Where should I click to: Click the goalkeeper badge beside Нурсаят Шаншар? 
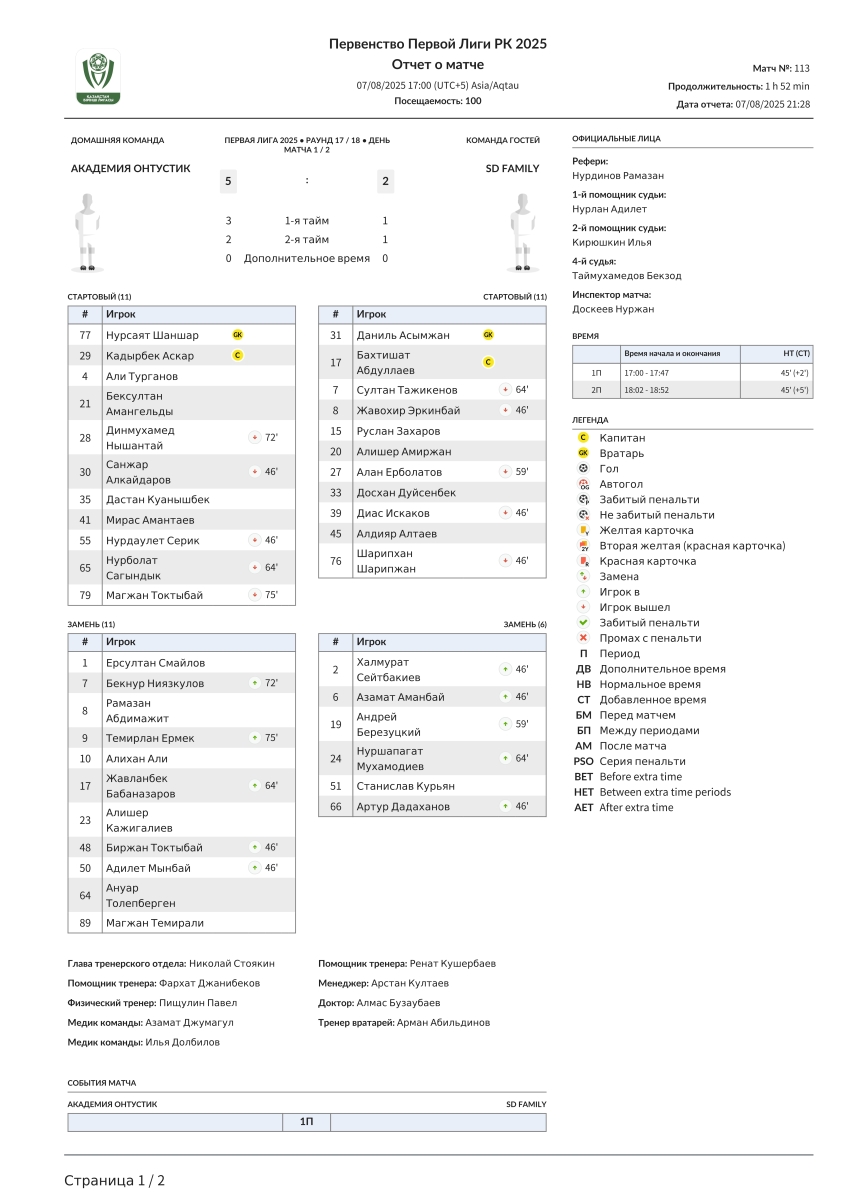[x=238, y=335]
